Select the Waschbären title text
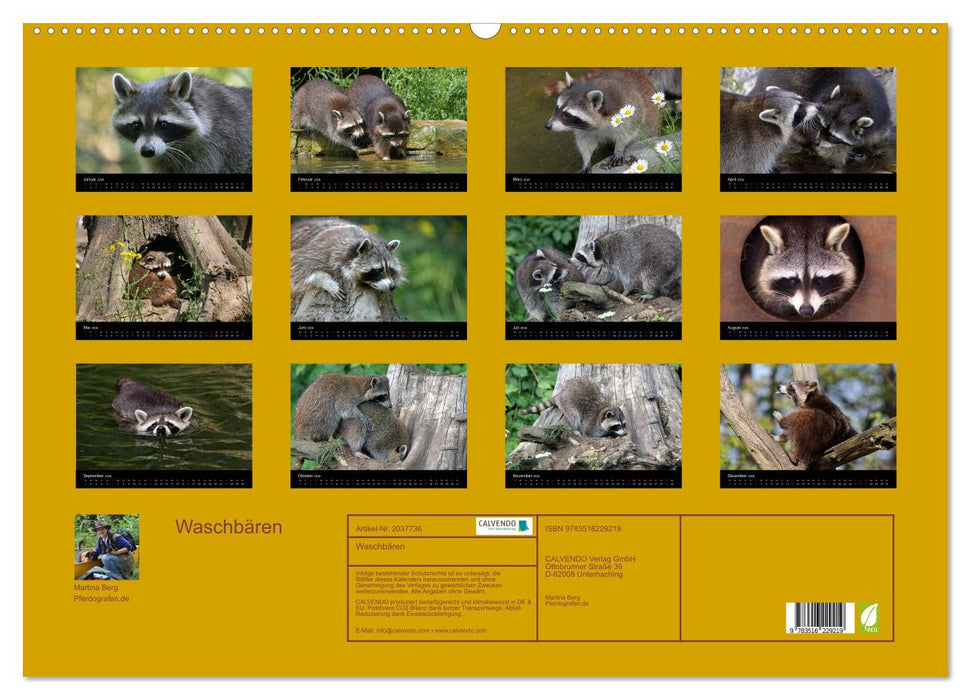 click(230, 524)
